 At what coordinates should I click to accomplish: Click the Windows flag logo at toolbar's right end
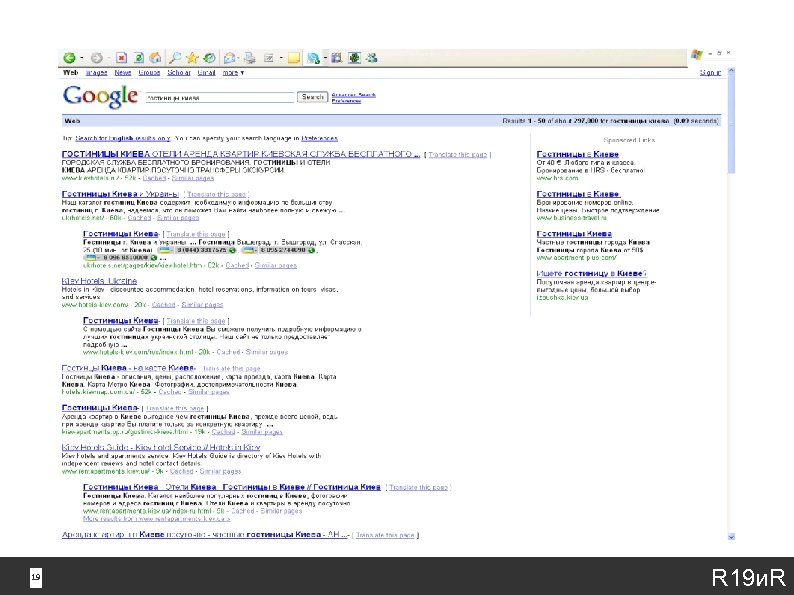(697, 55)
